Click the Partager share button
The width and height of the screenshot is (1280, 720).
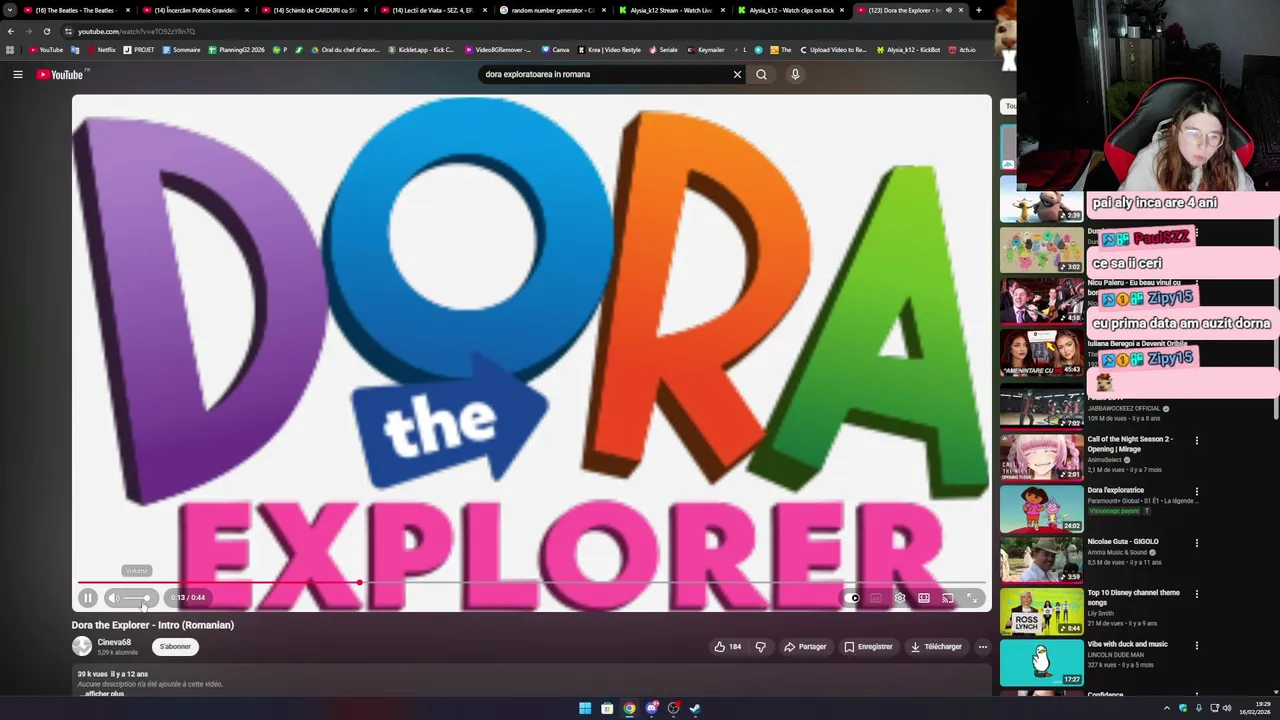point(805,647)
